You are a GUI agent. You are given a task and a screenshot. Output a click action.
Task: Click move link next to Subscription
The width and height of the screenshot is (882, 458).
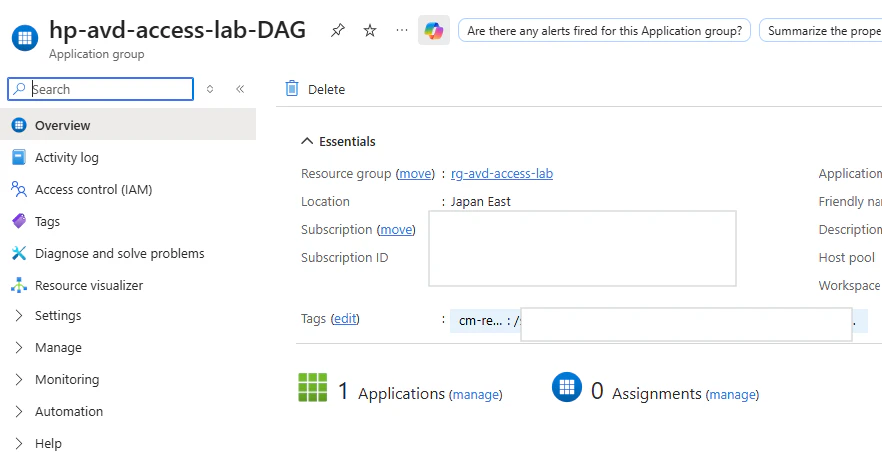tap(396, 230)
